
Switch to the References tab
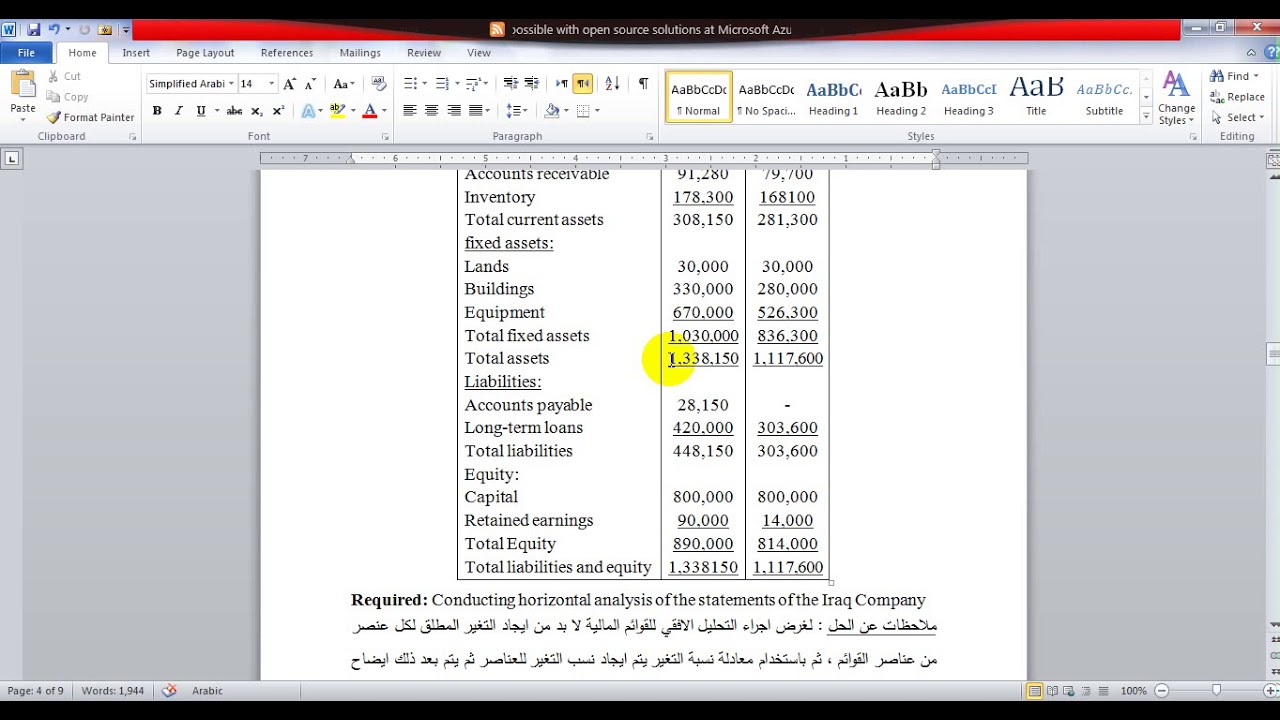tap(287, 53)
